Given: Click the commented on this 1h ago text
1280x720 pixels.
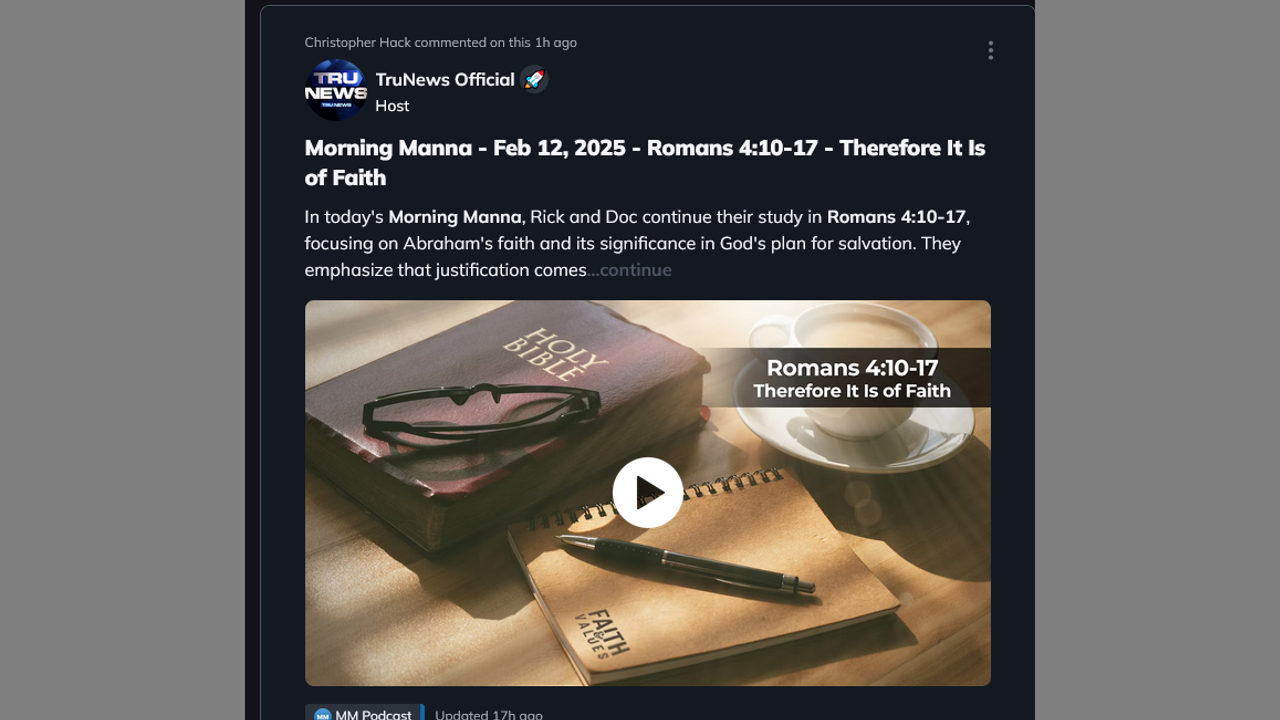Looking at the screenshot, I should pos(496,42).
